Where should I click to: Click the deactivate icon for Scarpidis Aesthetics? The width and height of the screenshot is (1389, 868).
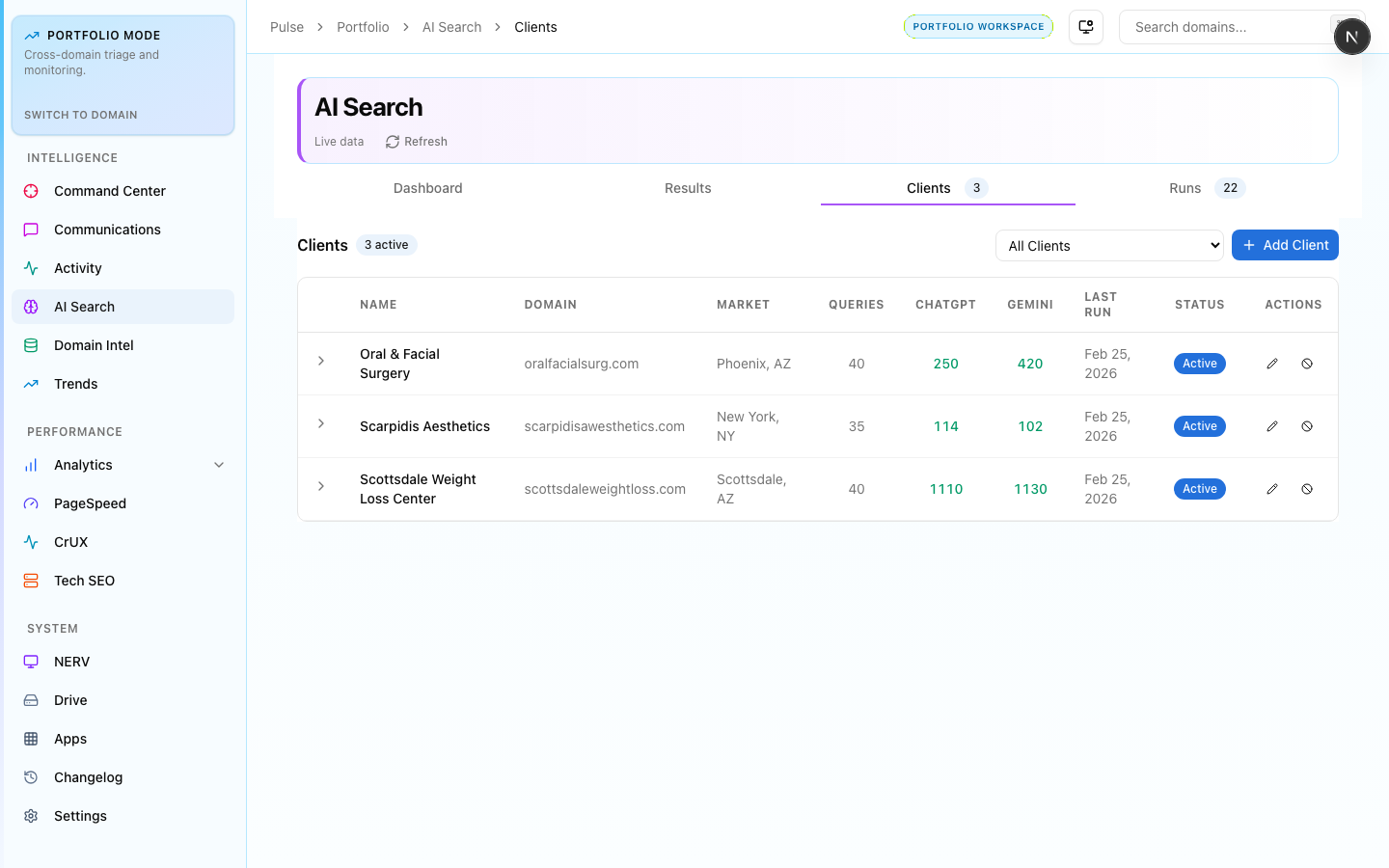tap(1307, 426)
